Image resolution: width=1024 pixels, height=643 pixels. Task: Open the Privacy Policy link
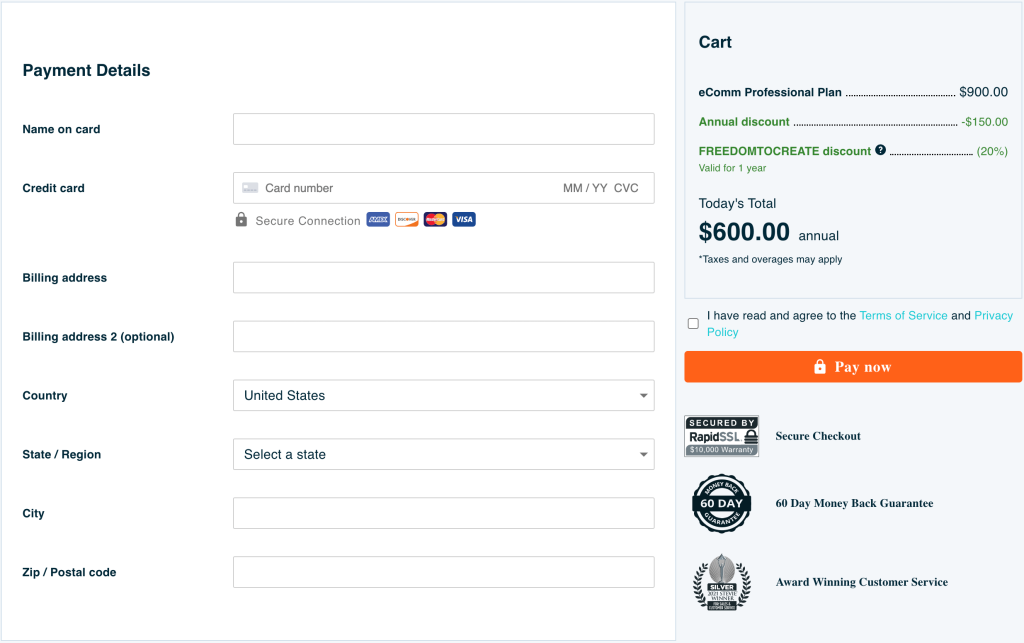[x=993, y=315]
